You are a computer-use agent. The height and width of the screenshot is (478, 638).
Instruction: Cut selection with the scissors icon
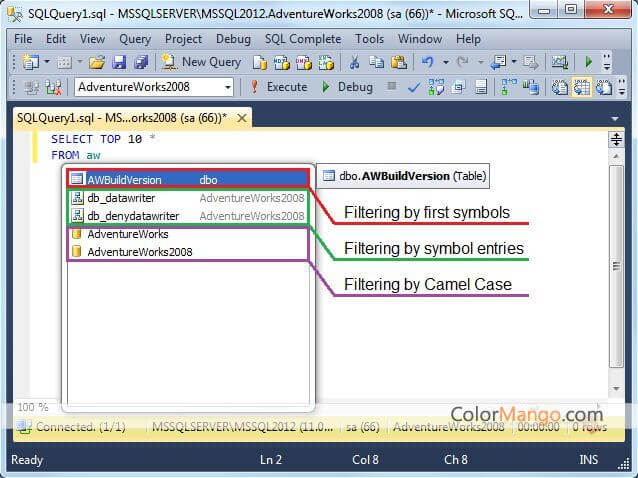354,62
